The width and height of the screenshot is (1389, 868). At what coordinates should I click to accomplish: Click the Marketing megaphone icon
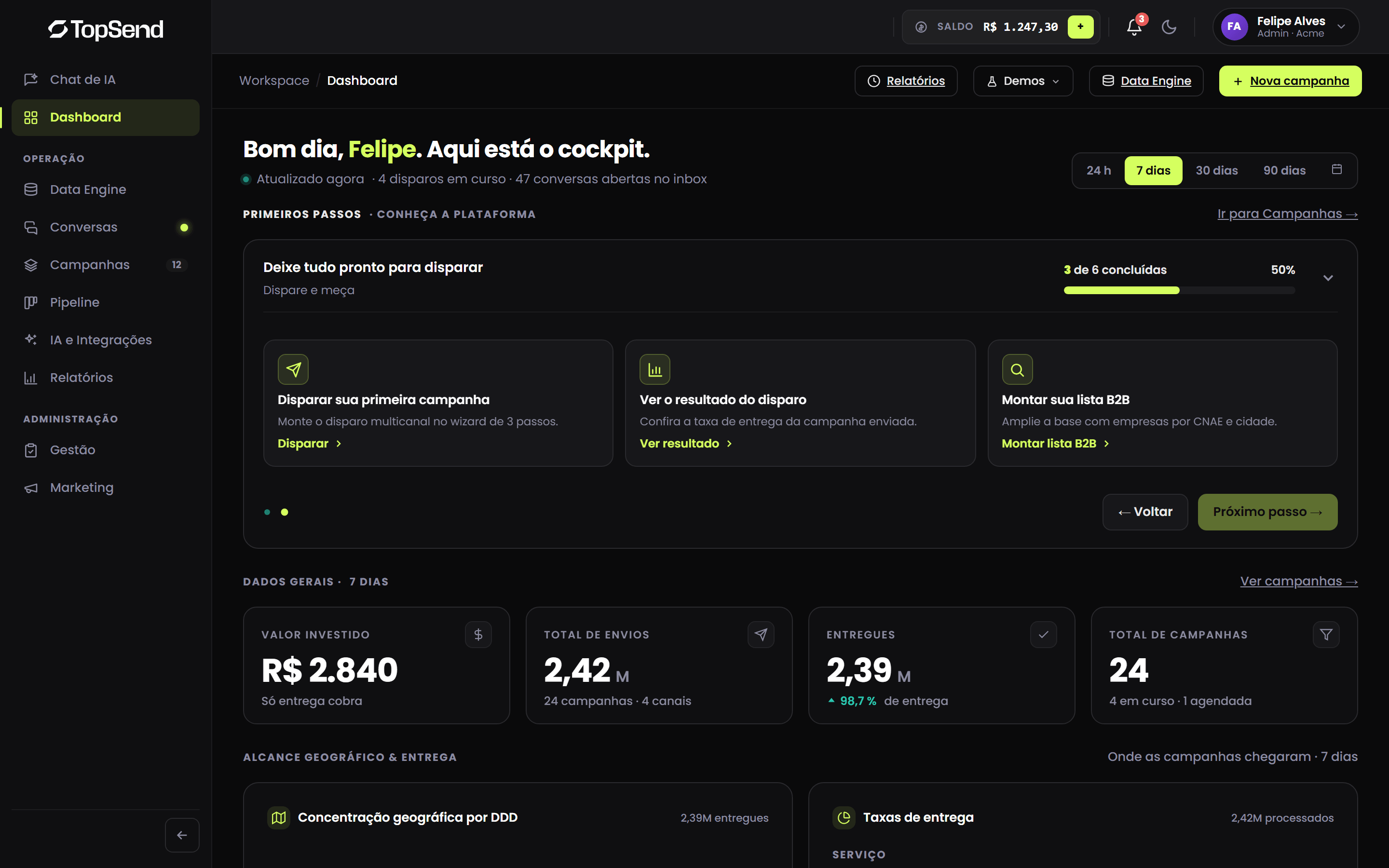31,488
